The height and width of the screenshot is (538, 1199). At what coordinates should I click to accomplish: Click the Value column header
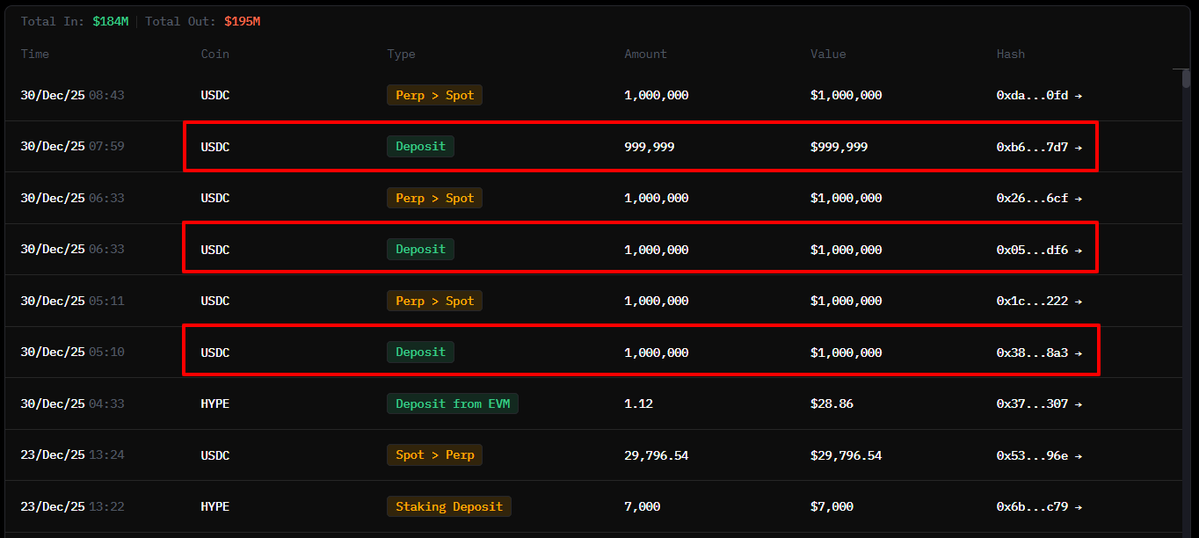pyautogui.click(x=828, y=54)
